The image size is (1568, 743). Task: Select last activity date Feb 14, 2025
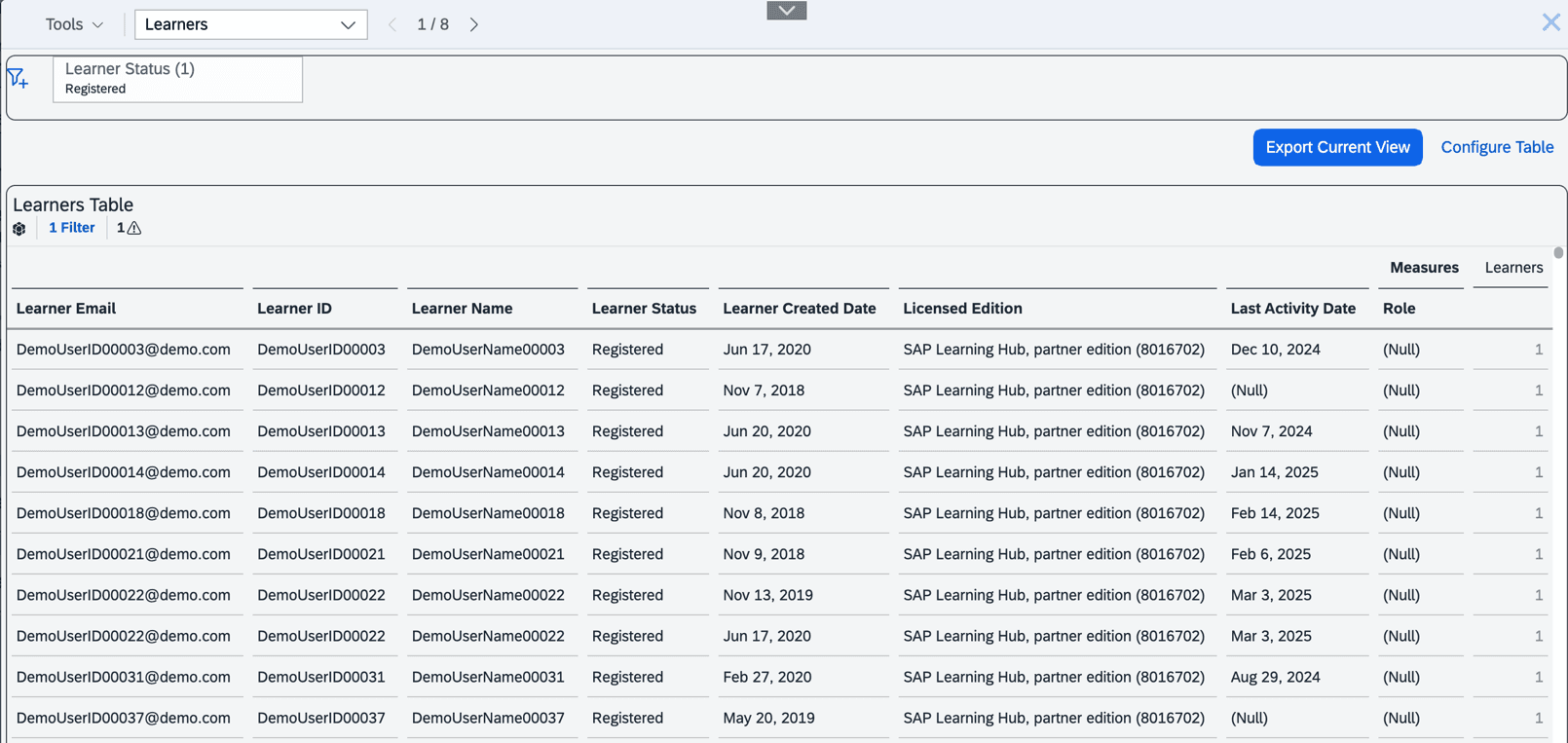(x=1275, y=513)
